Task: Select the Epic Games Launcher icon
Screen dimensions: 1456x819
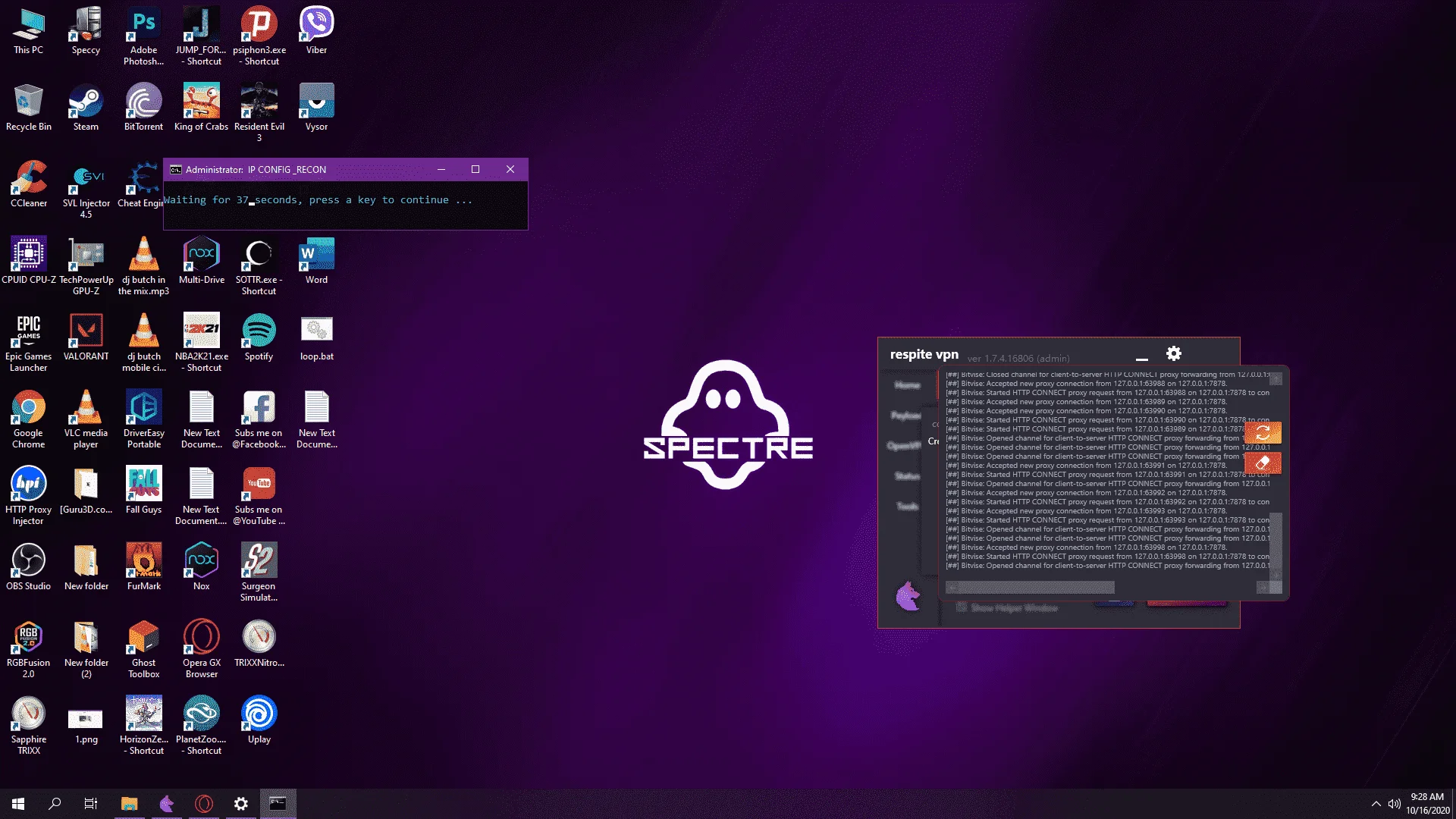Action: (x=28, y=344)
